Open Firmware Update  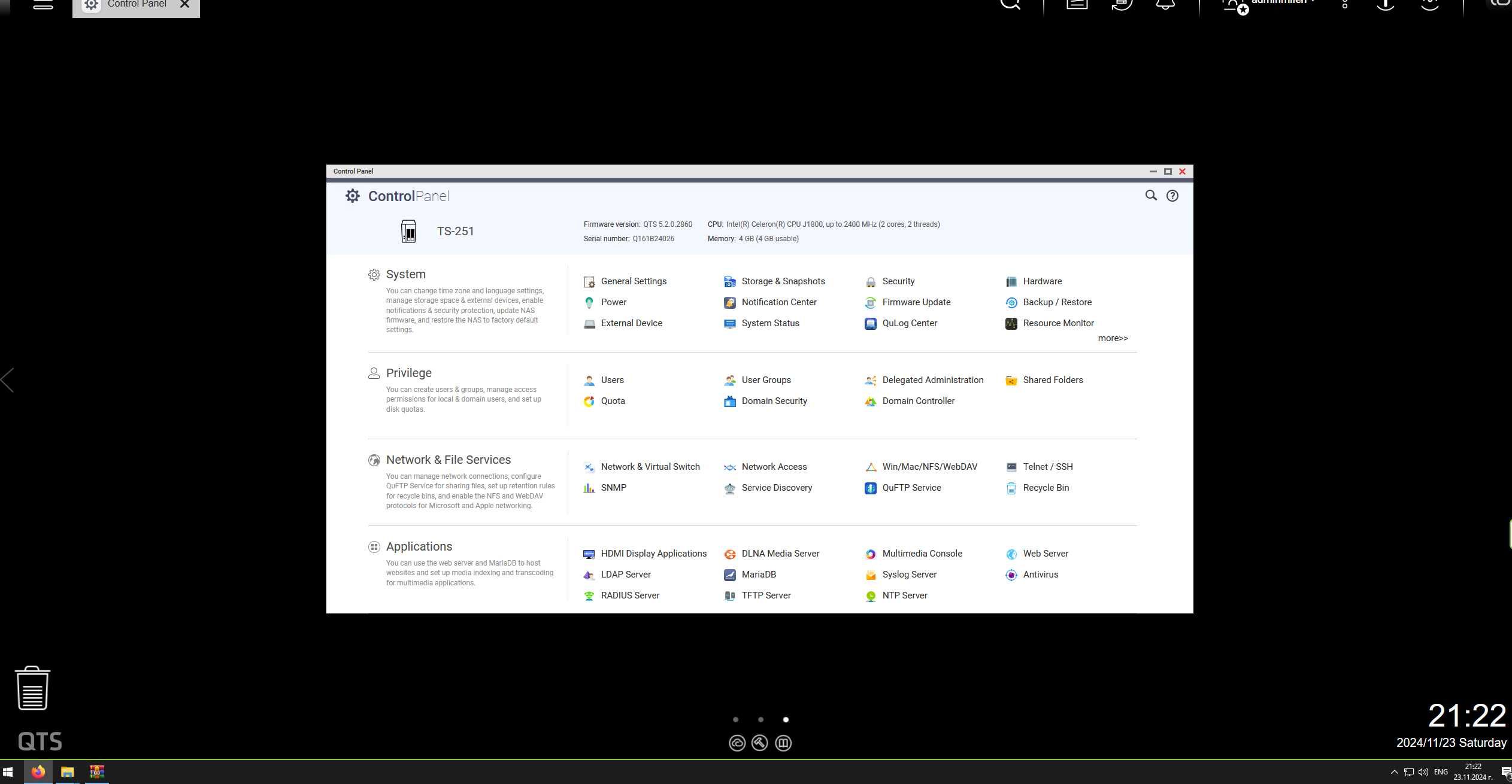click(908, 302)
